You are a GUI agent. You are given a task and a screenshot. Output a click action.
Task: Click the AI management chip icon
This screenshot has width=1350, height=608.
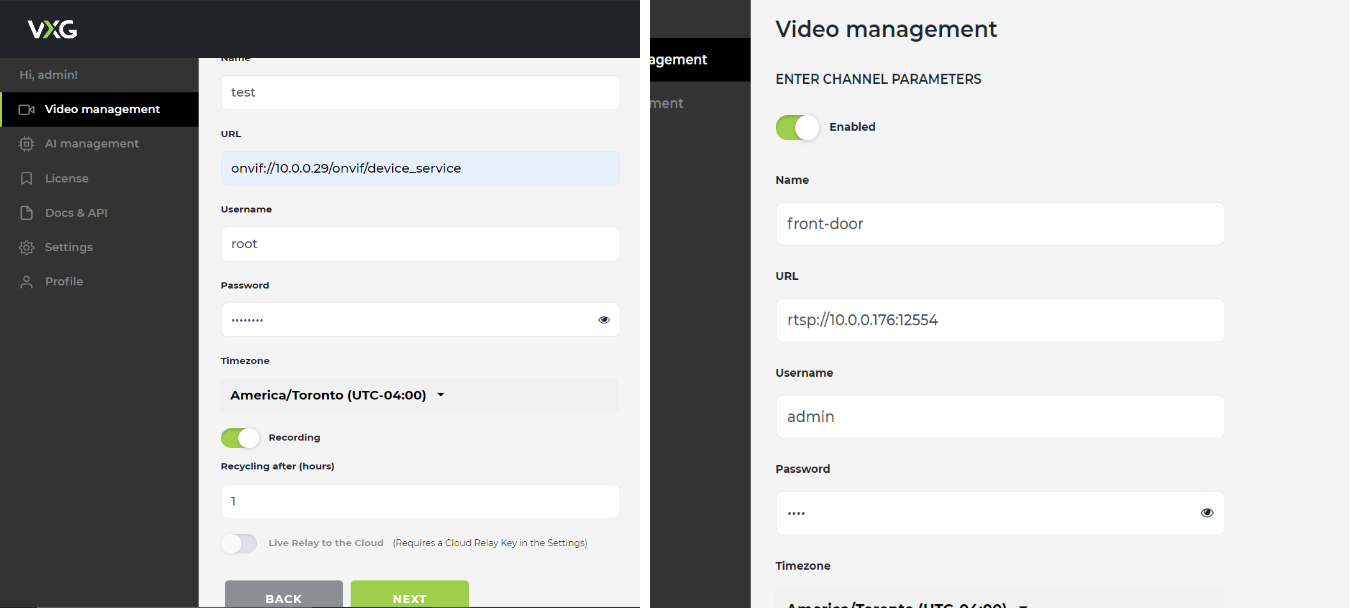tap(27, 144)
